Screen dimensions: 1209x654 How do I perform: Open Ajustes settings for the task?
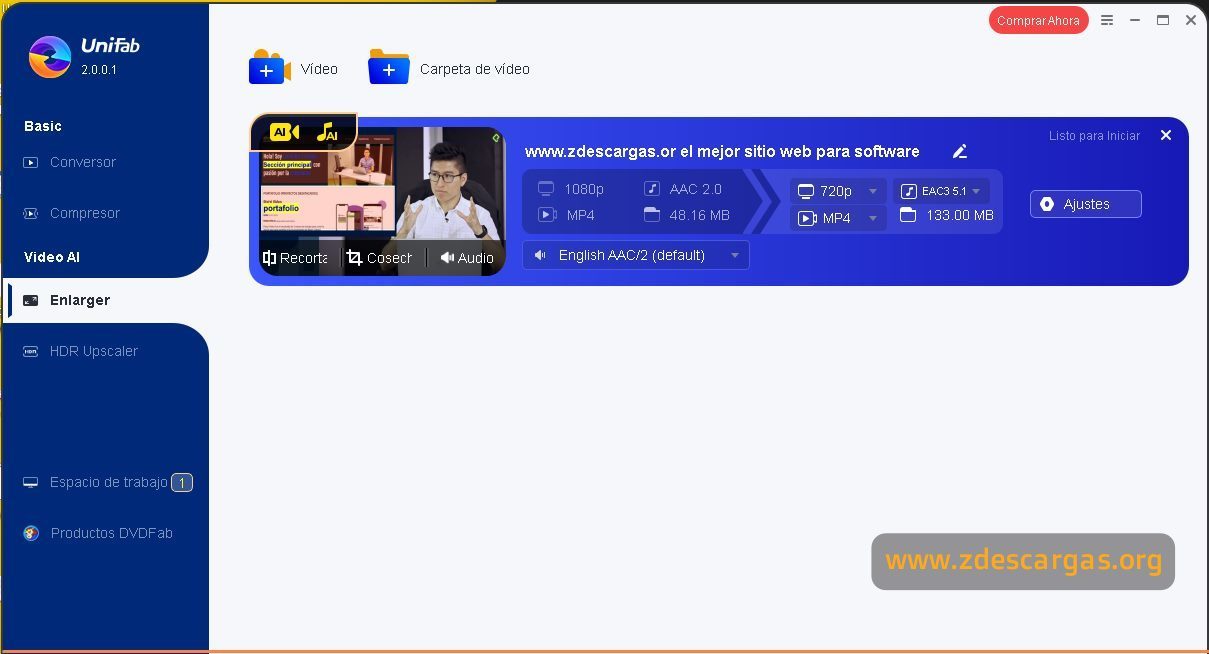(1086, 204)
